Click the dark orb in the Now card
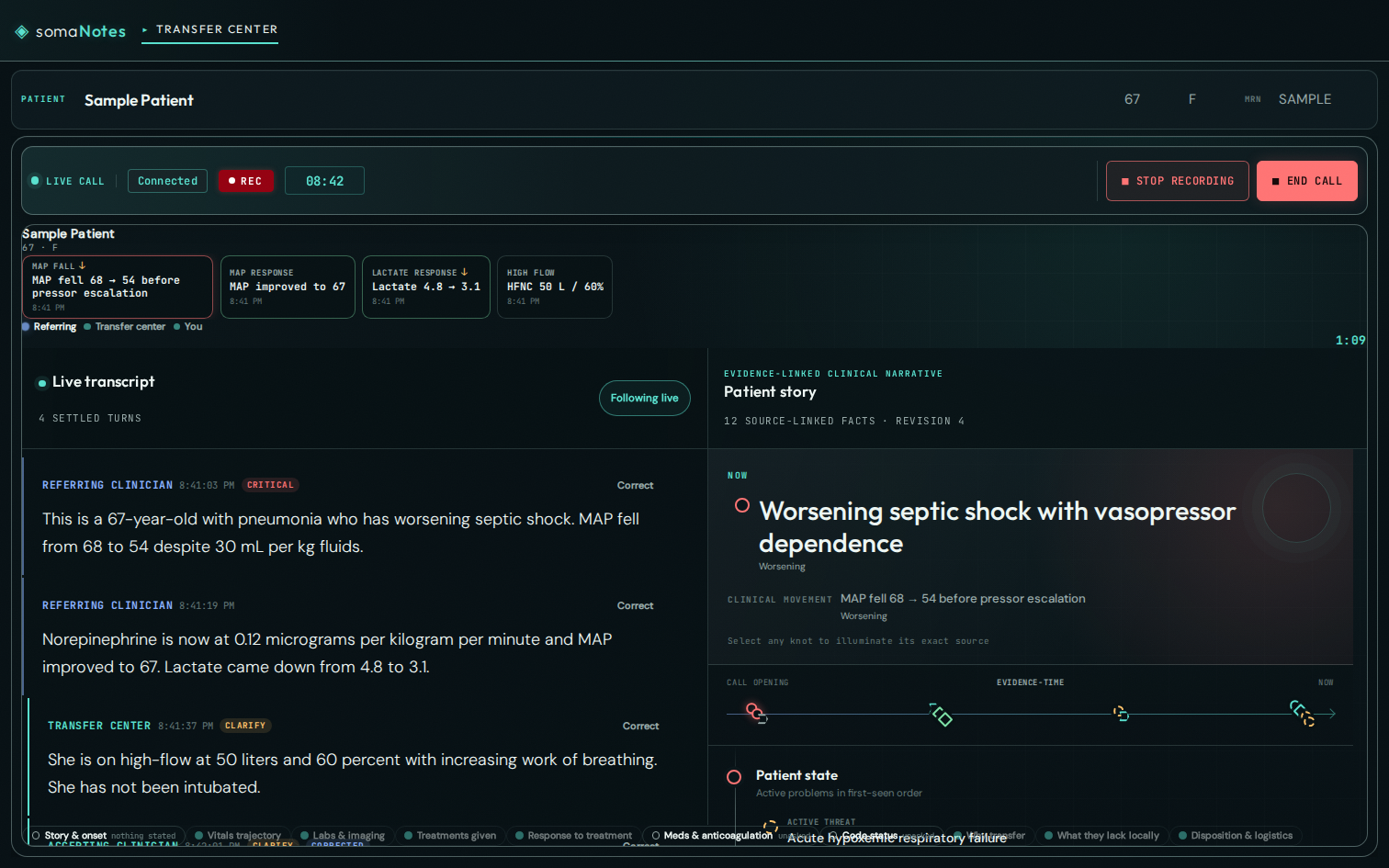 pyautogui.click(x=1296, y=508)
